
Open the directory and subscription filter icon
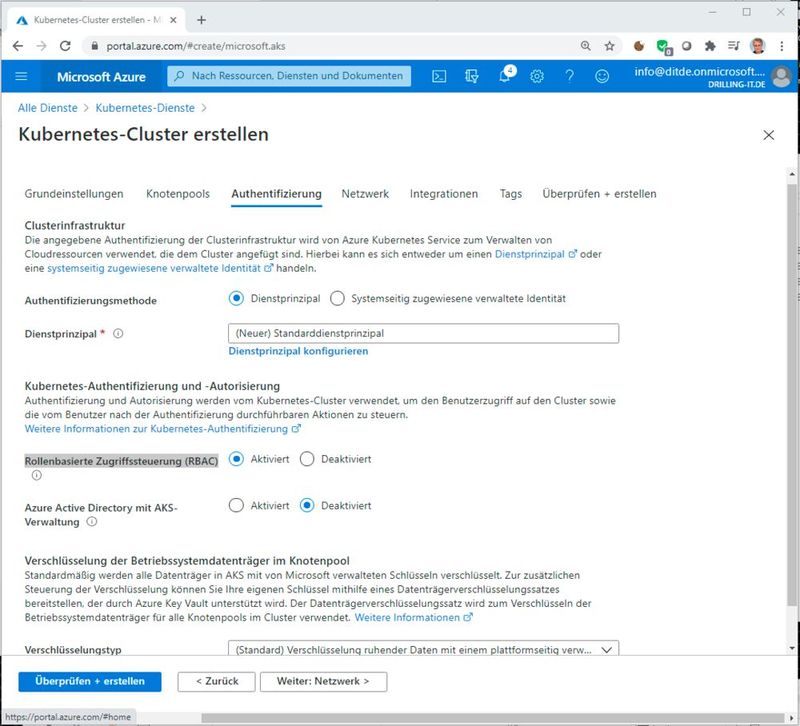pyautogui.click(x=471, y=77)
